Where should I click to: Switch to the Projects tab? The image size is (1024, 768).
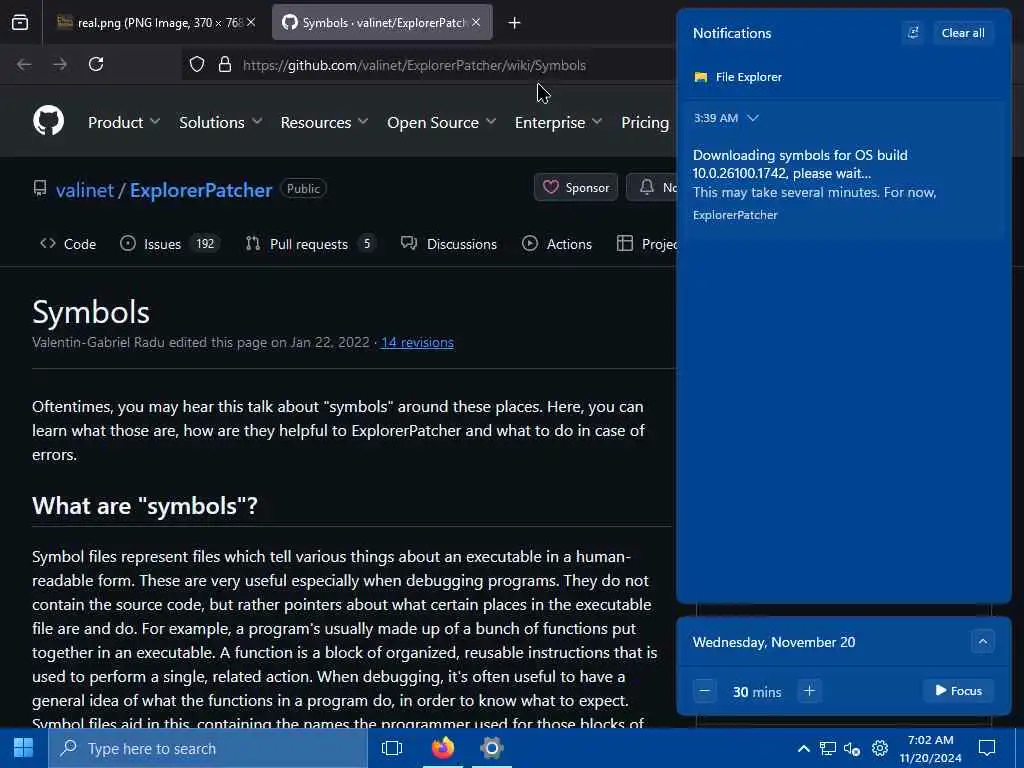pos(647,244)
